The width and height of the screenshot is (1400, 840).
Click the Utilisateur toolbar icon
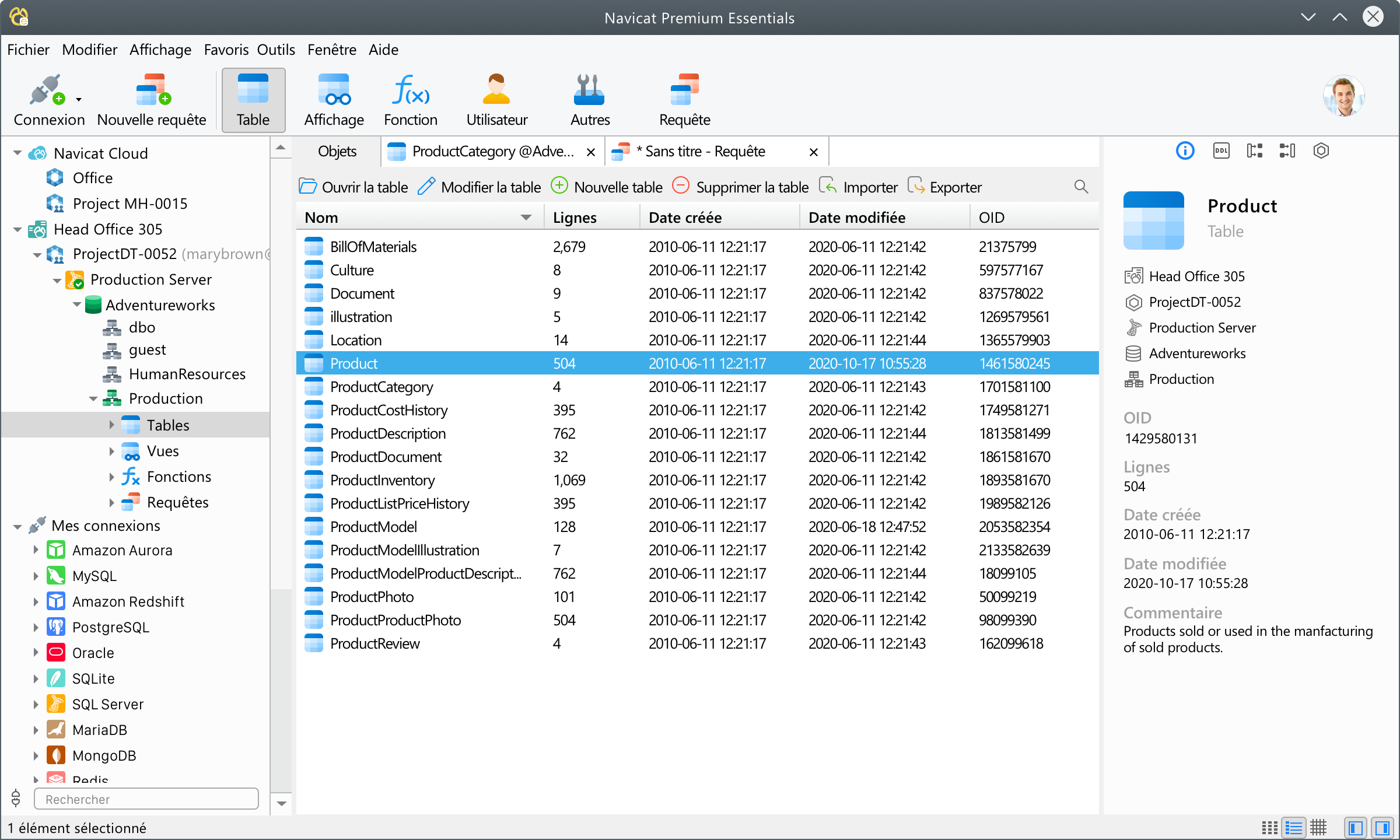[496, 90]
